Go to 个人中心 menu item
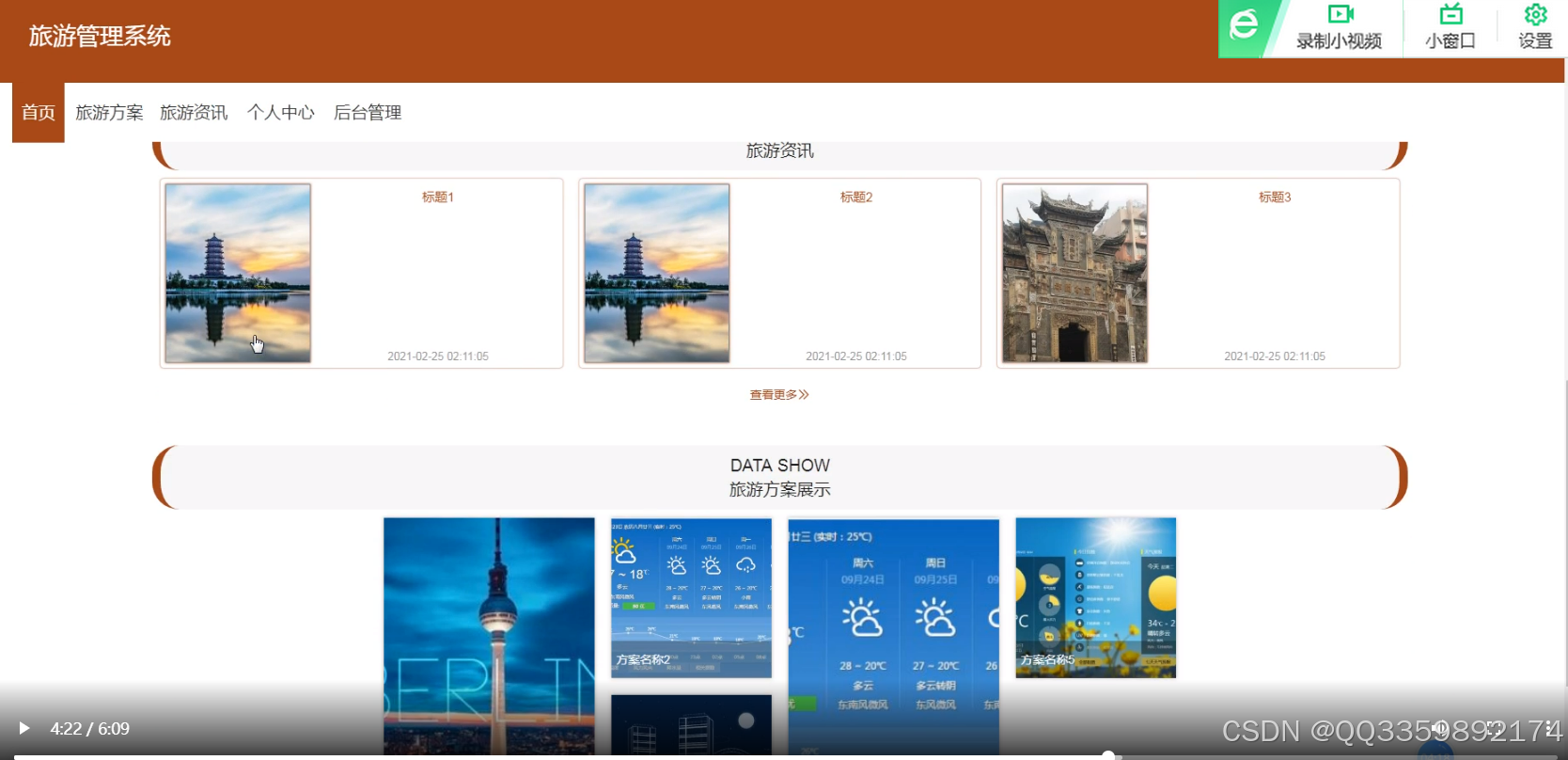The image size is (1568, 760). tap(280, 112)
